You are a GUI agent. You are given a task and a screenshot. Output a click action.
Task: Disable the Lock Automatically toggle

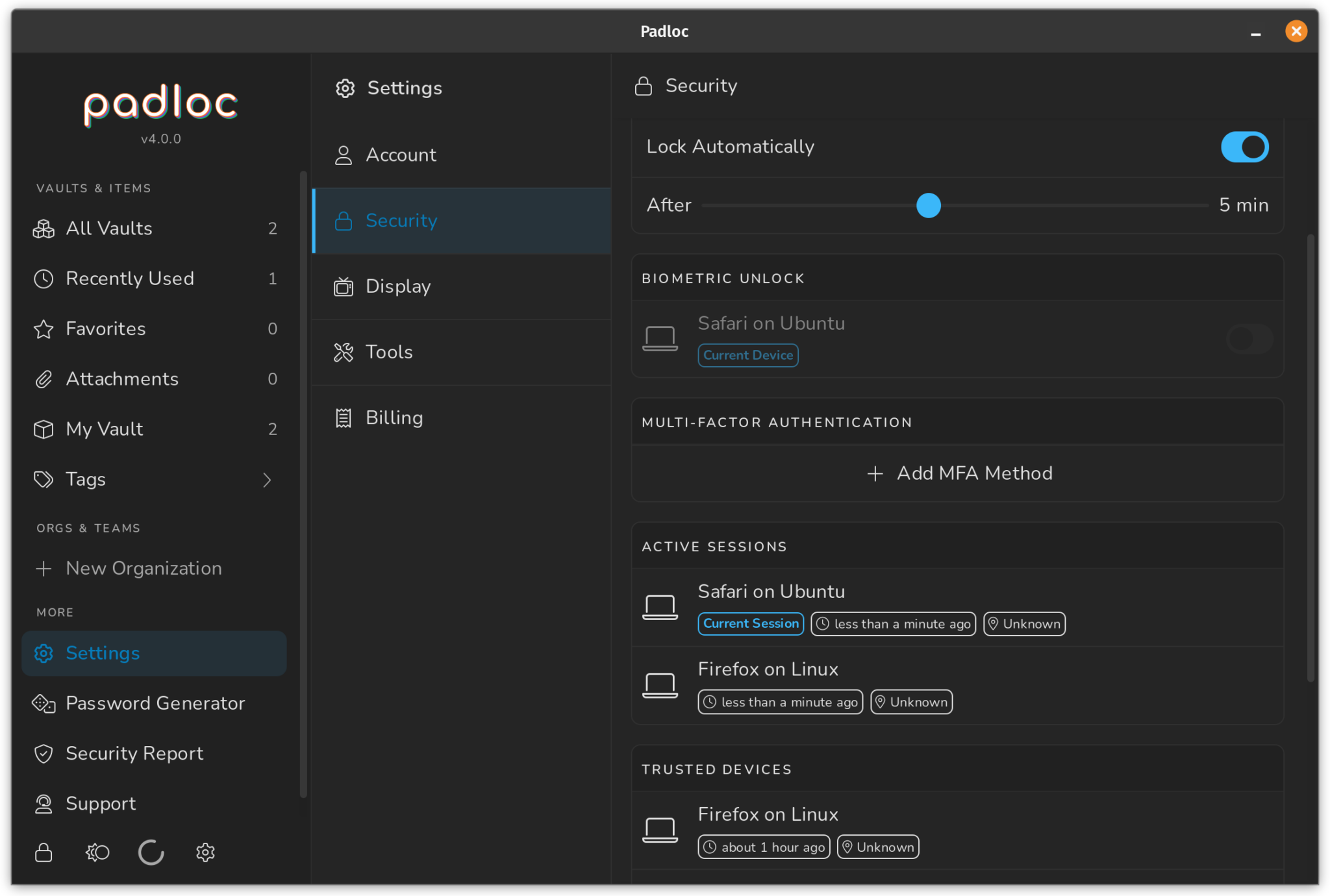click(1244, 147)
